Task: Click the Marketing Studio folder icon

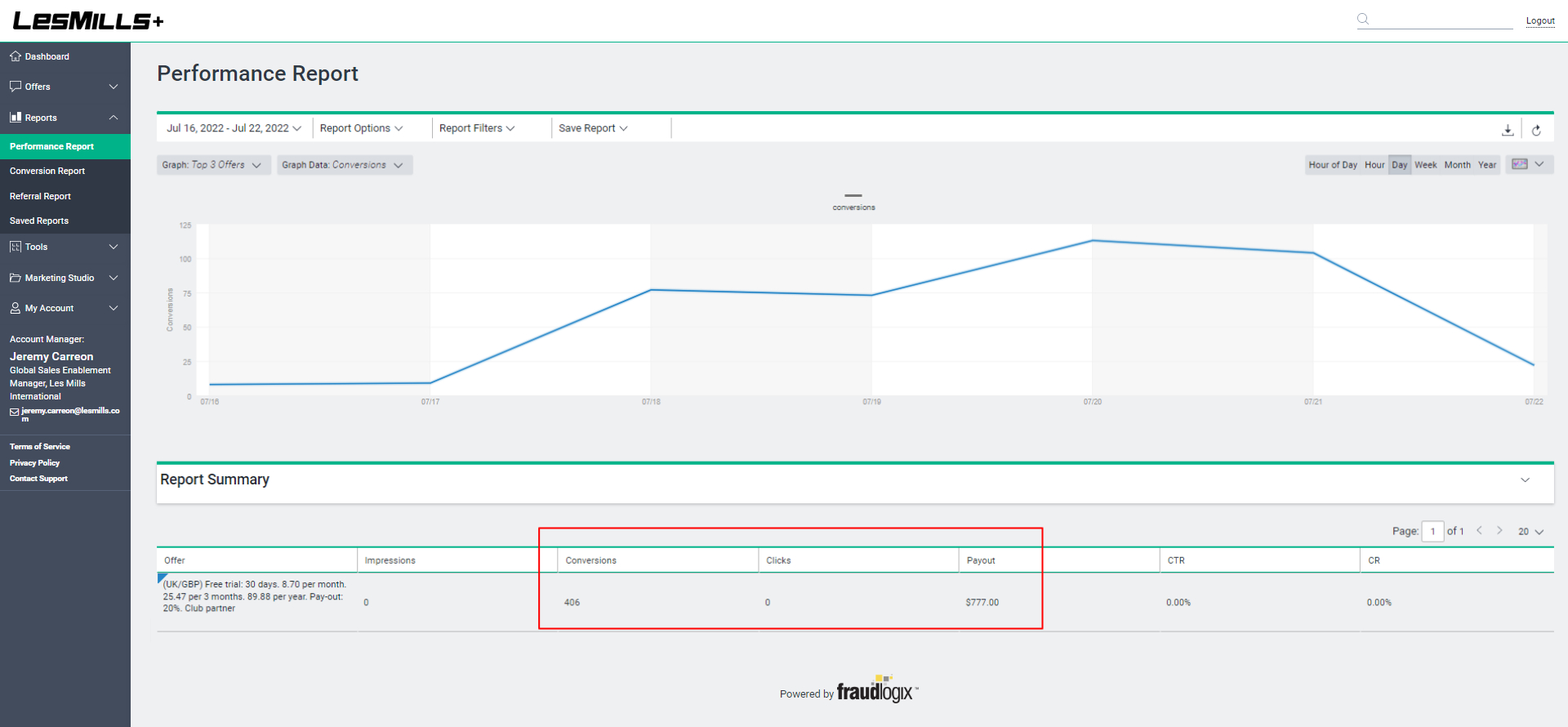Action: (16, 278)
